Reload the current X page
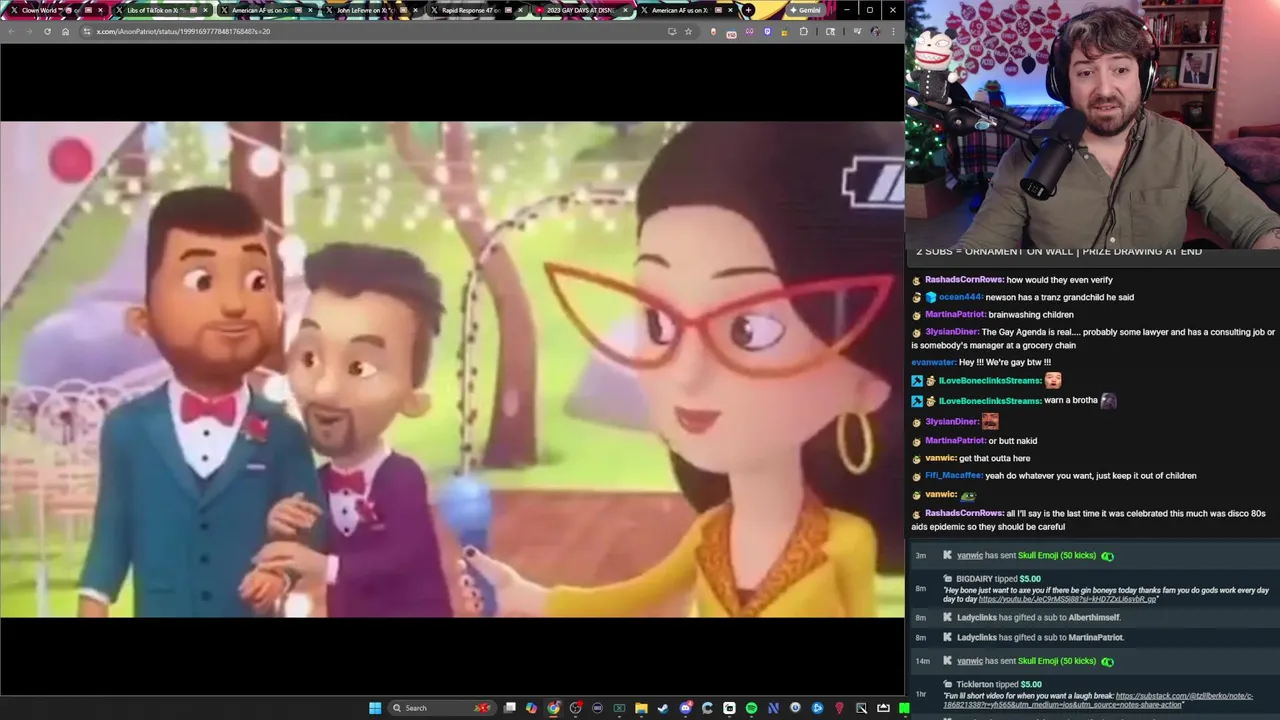 tap(47, 31)
